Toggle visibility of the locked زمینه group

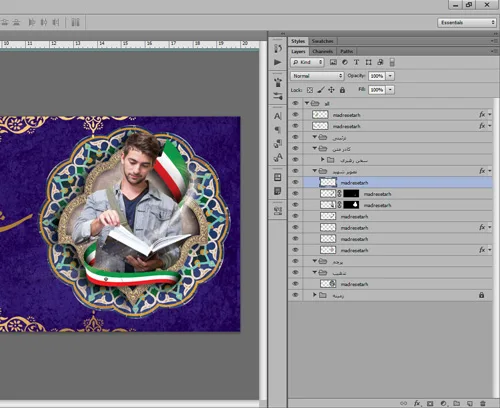pyautogui.click(x=295, y=295)
